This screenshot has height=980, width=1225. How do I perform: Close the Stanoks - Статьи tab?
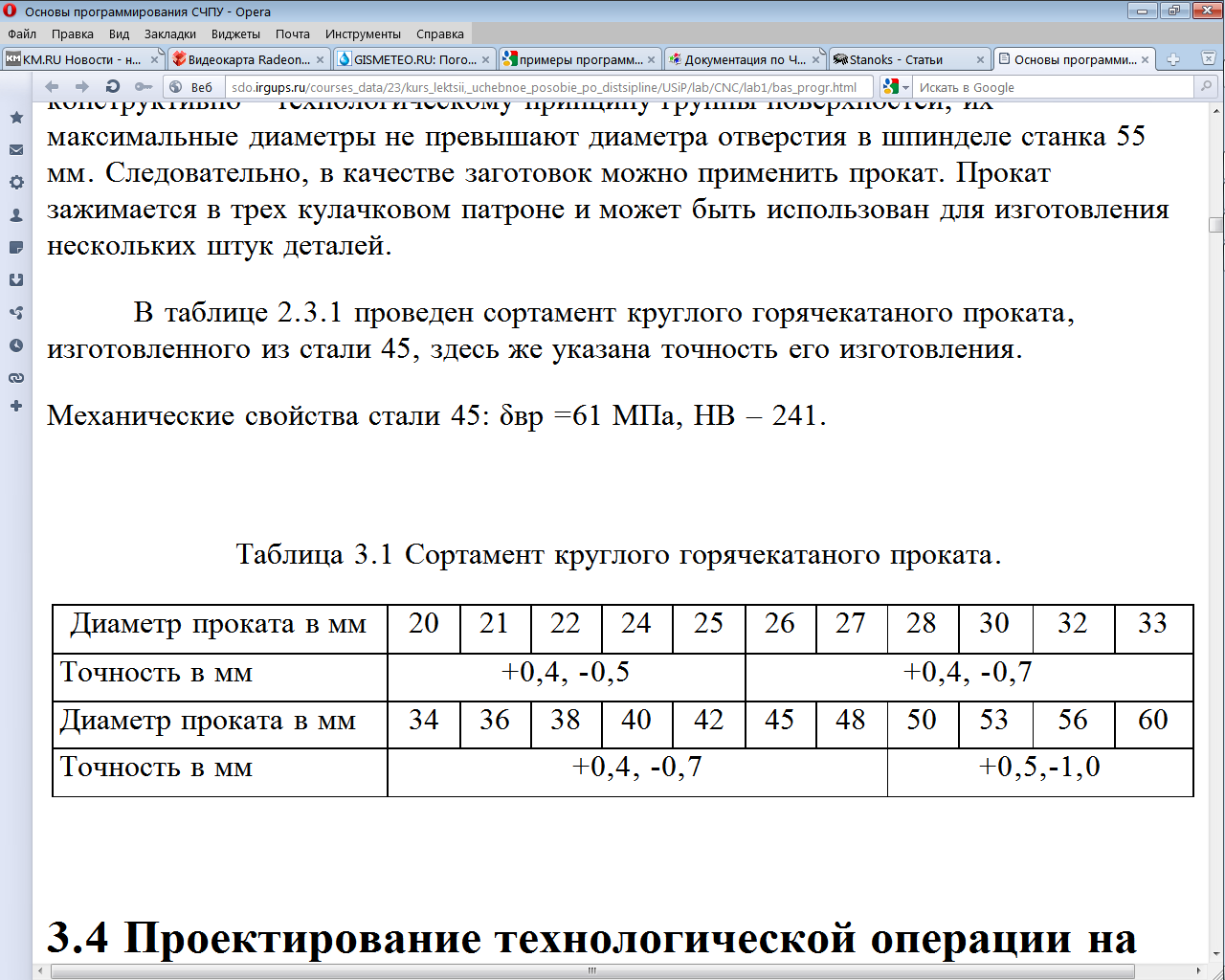tap(980, 59)
